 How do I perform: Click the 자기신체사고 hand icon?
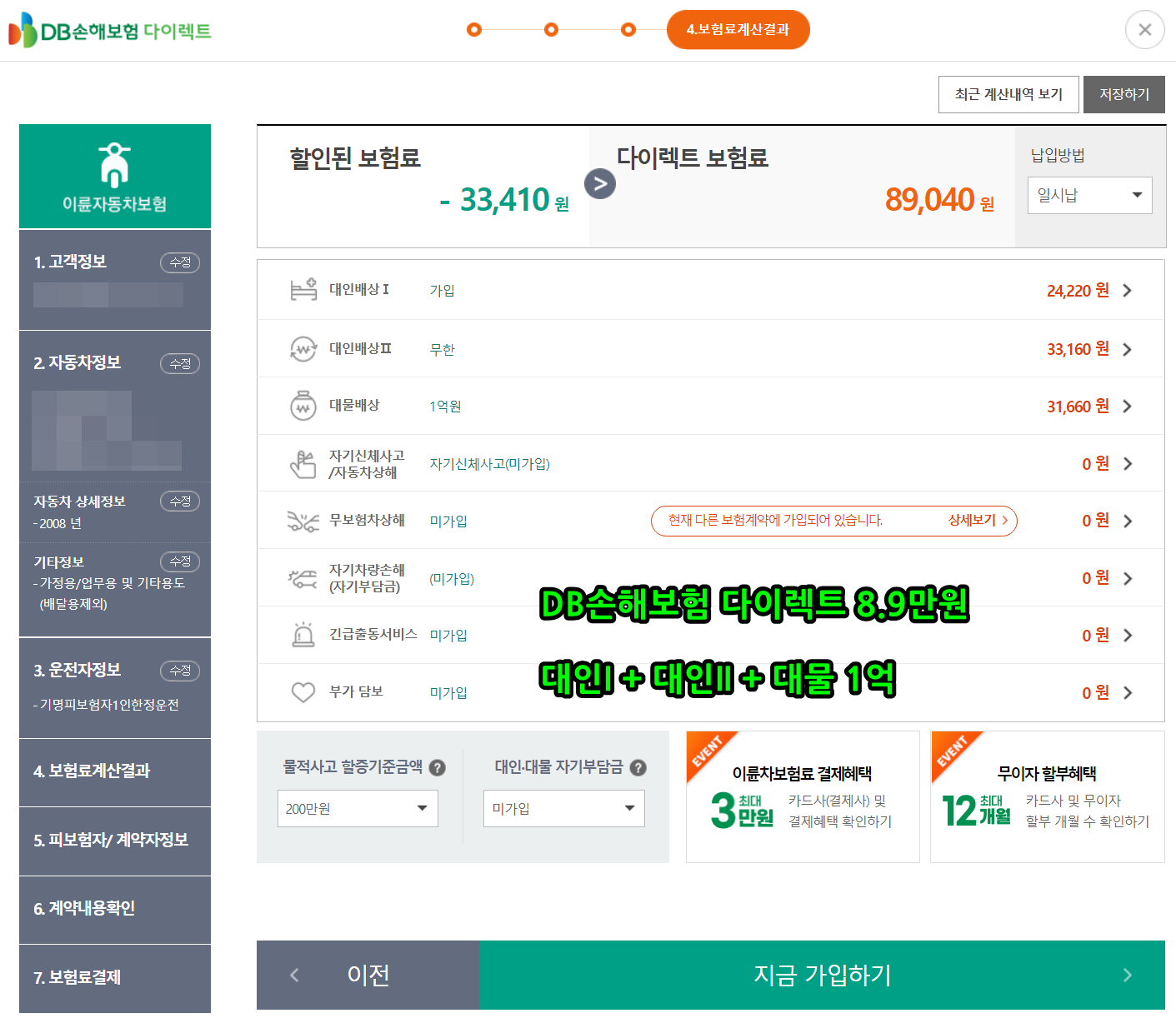(303, 464)
